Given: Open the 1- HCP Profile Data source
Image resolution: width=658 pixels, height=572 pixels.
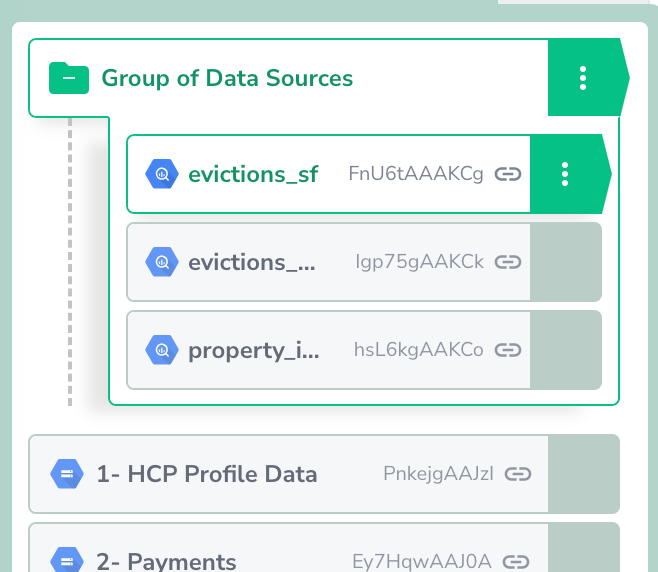Looking at the screenshot, I should pyautogui.click(x=207, y=474).
